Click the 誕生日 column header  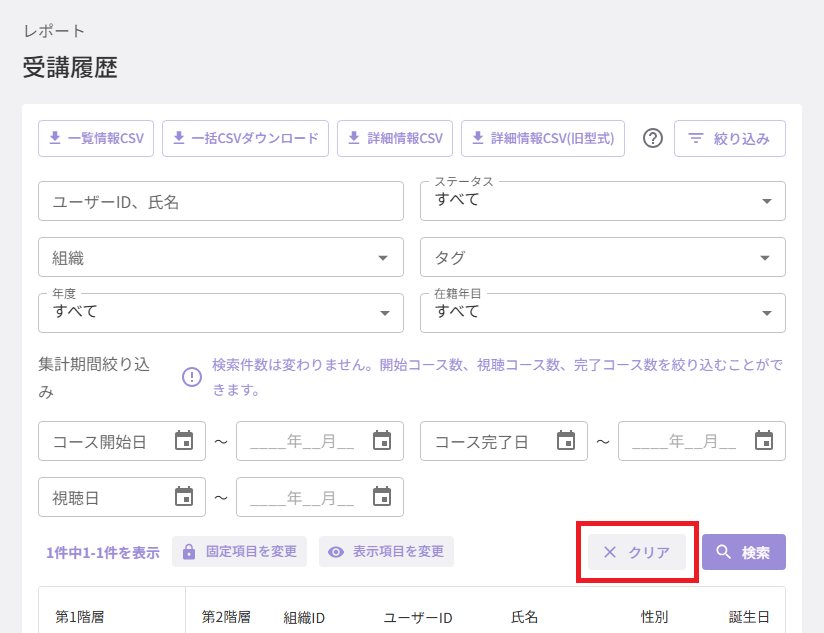tap(749, 617)
